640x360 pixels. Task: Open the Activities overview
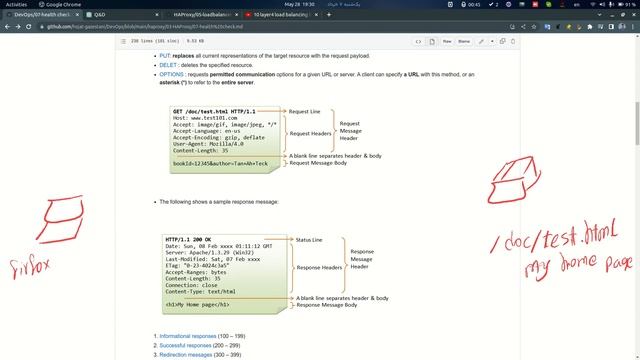(16, 4)
